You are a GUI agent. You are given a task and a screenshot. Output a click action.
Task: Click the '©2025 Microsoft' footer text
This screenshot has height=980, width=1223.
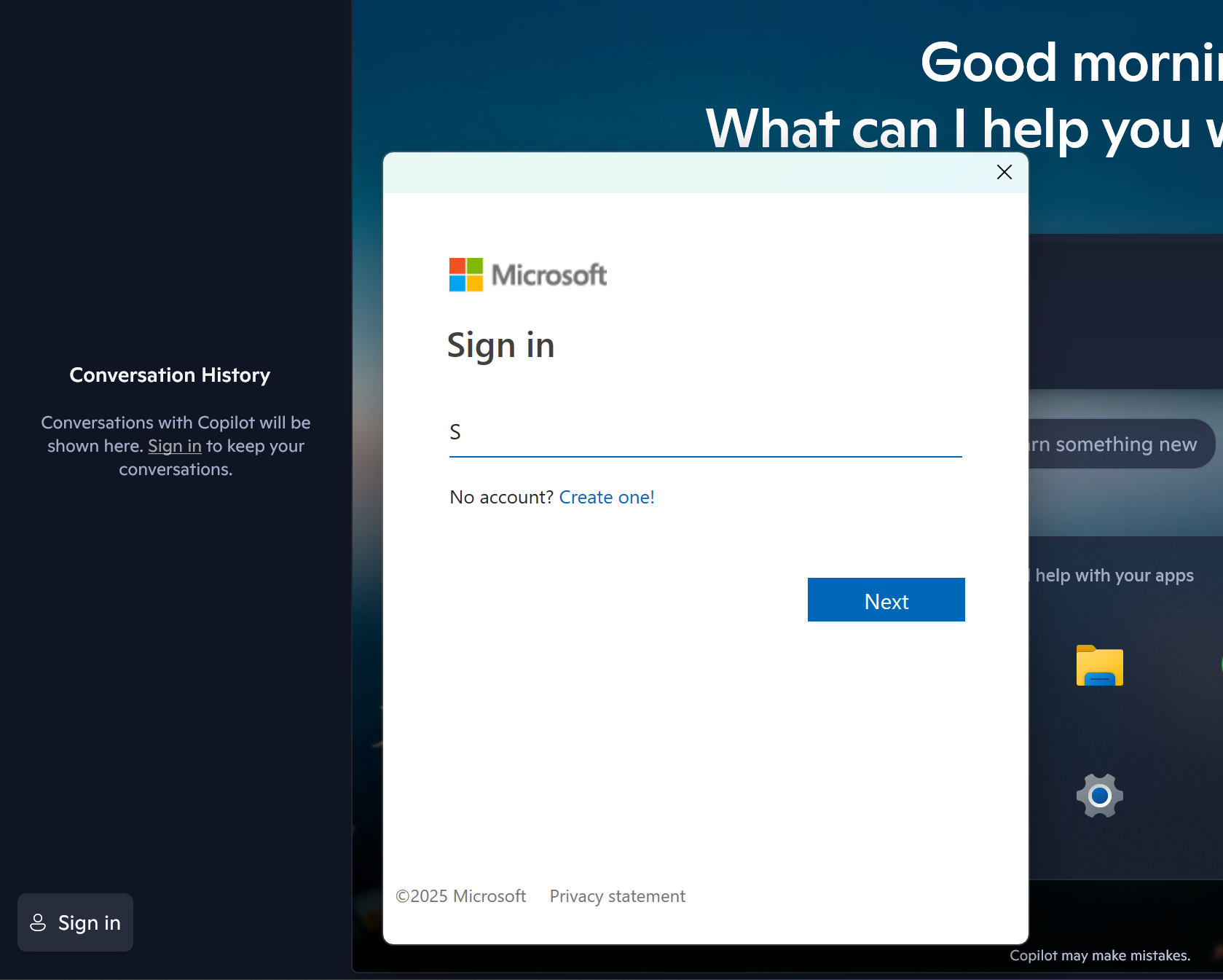460,896
